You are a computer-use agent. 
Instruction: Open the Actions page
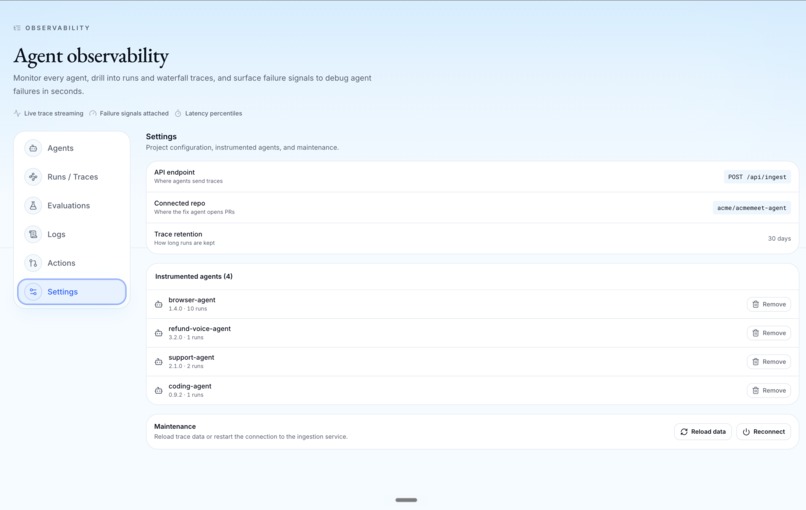click(x=71, y=263)
